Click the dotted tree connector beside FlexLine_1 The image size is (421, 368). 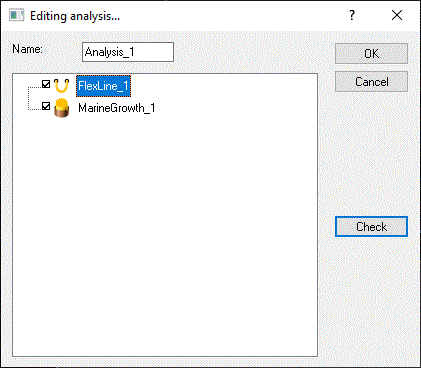pyautogui.click(x=34, y=88)
